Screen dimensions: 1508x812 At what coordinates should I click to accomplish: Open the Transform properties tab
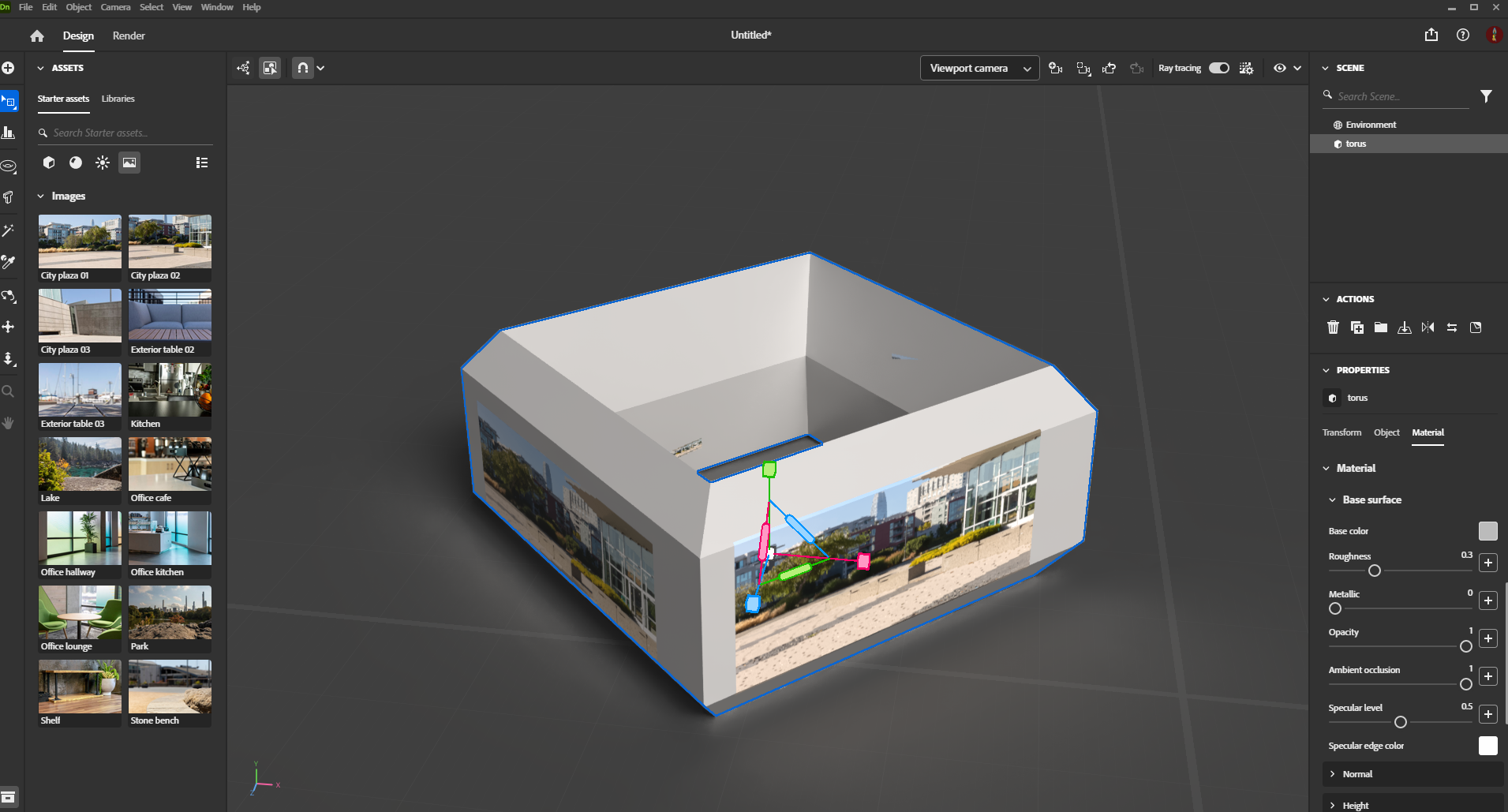(x=1341, y=432)
